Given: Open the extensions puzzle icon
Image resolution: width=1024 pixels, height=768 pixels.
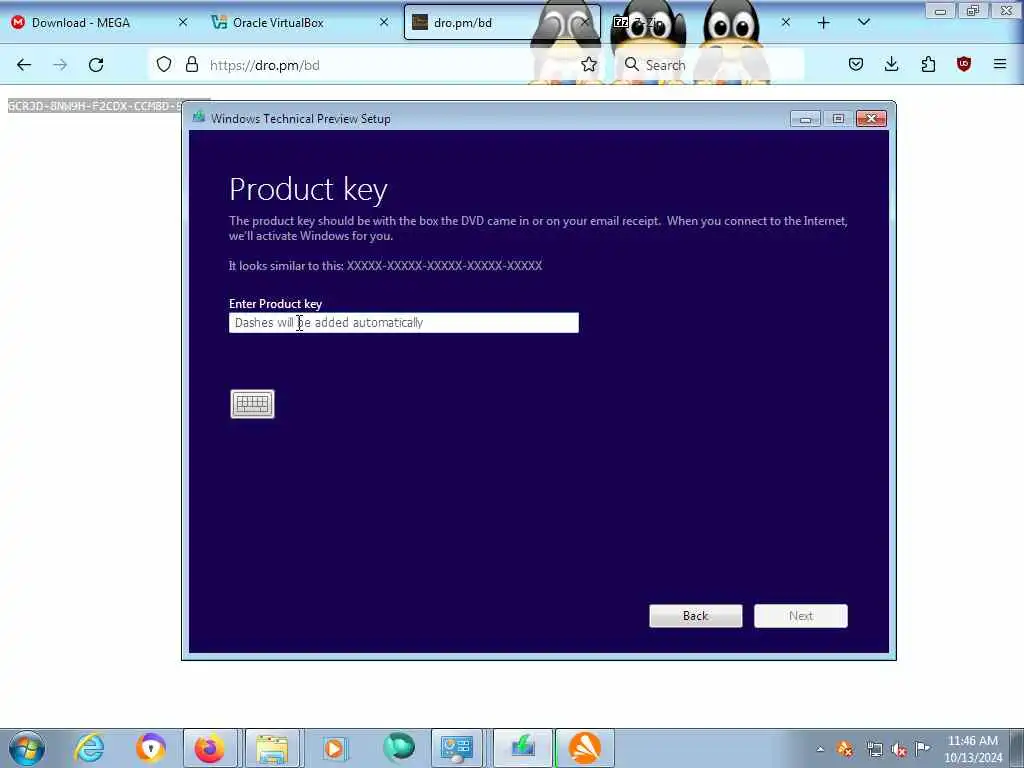Looking at the screenshot, I should [928, 64].
